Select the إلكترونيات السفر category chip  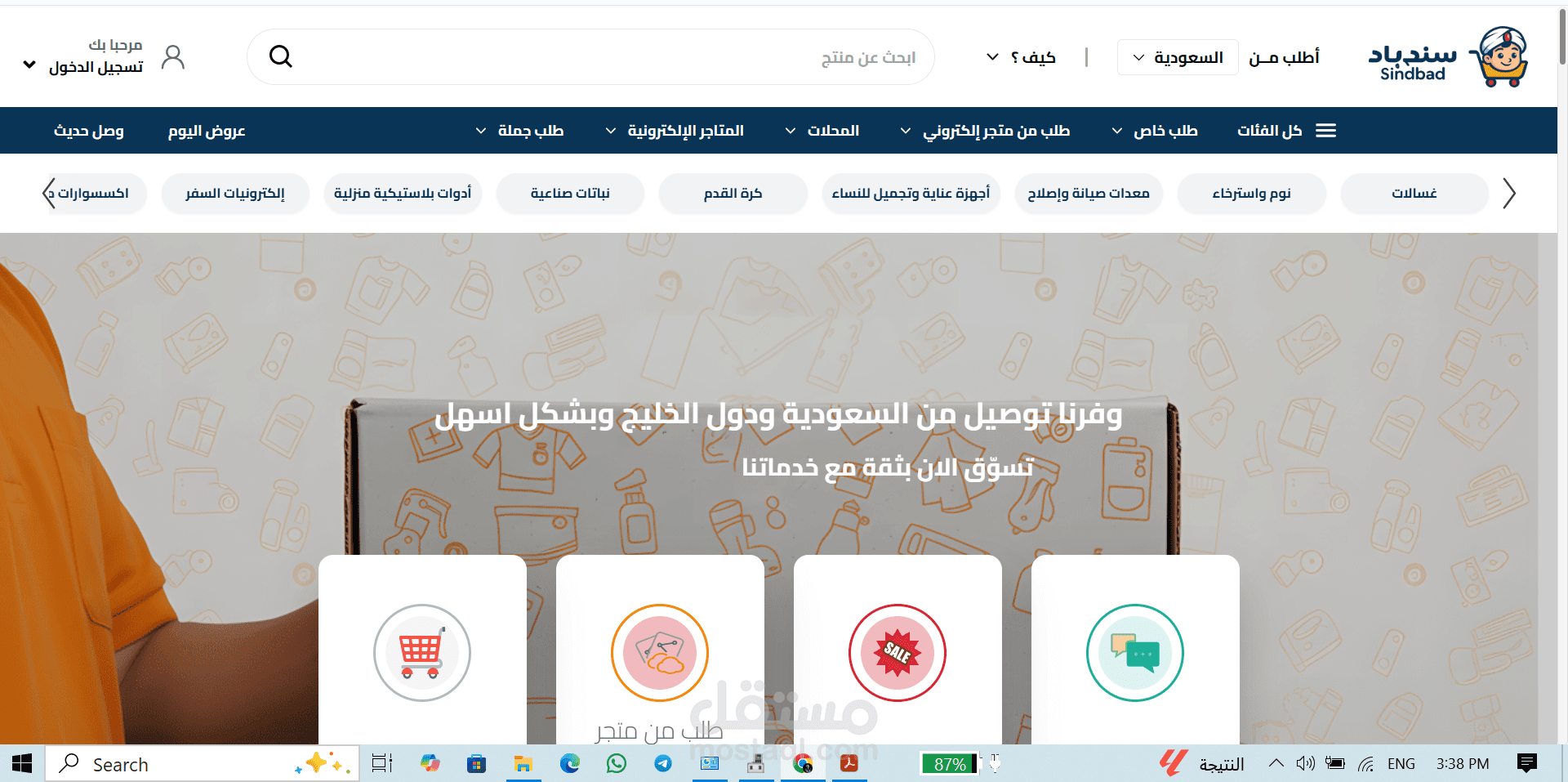click(235, 194)
